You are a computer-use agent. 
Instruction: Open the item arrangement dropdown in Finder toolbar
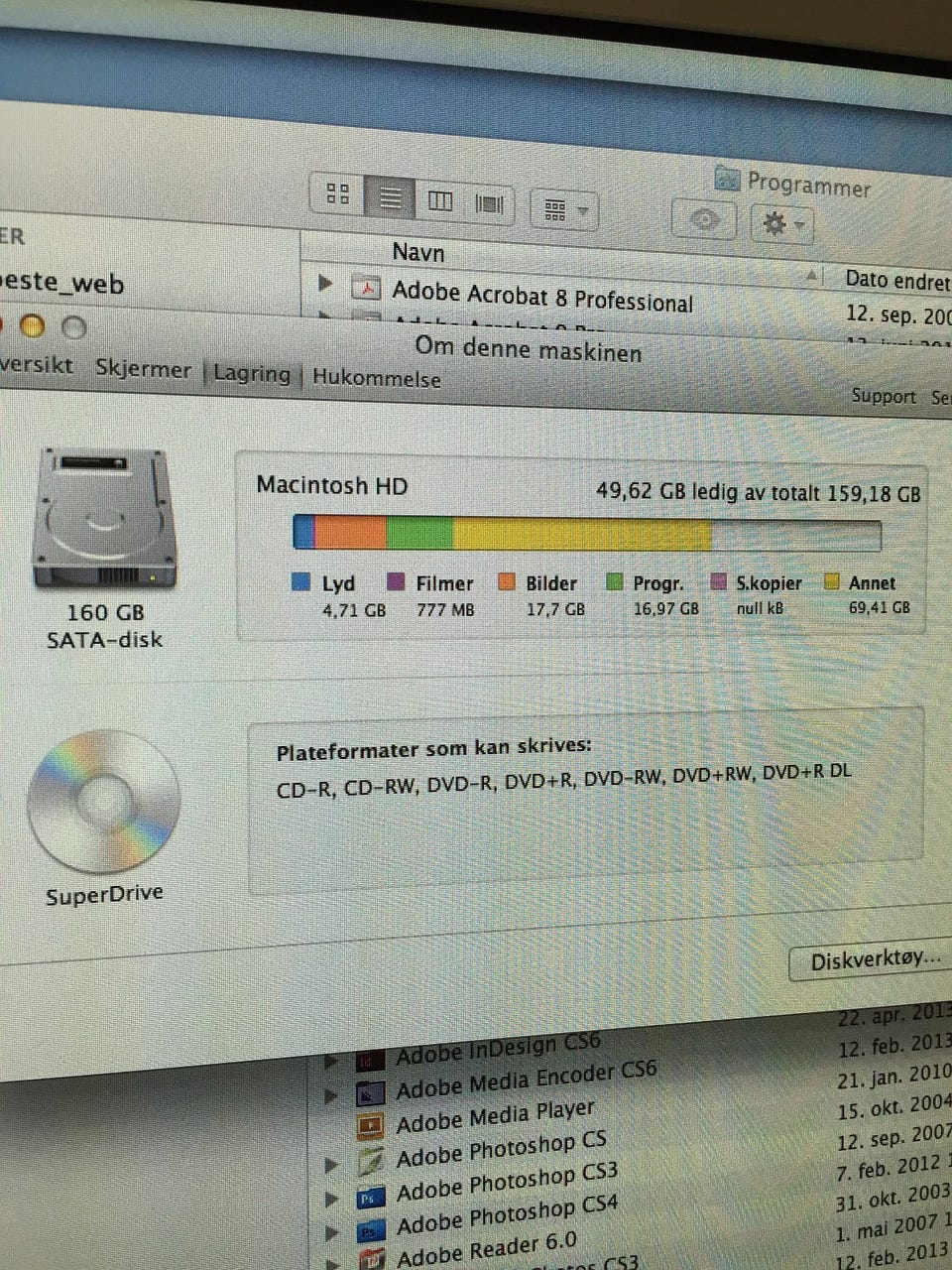point(565,209)
